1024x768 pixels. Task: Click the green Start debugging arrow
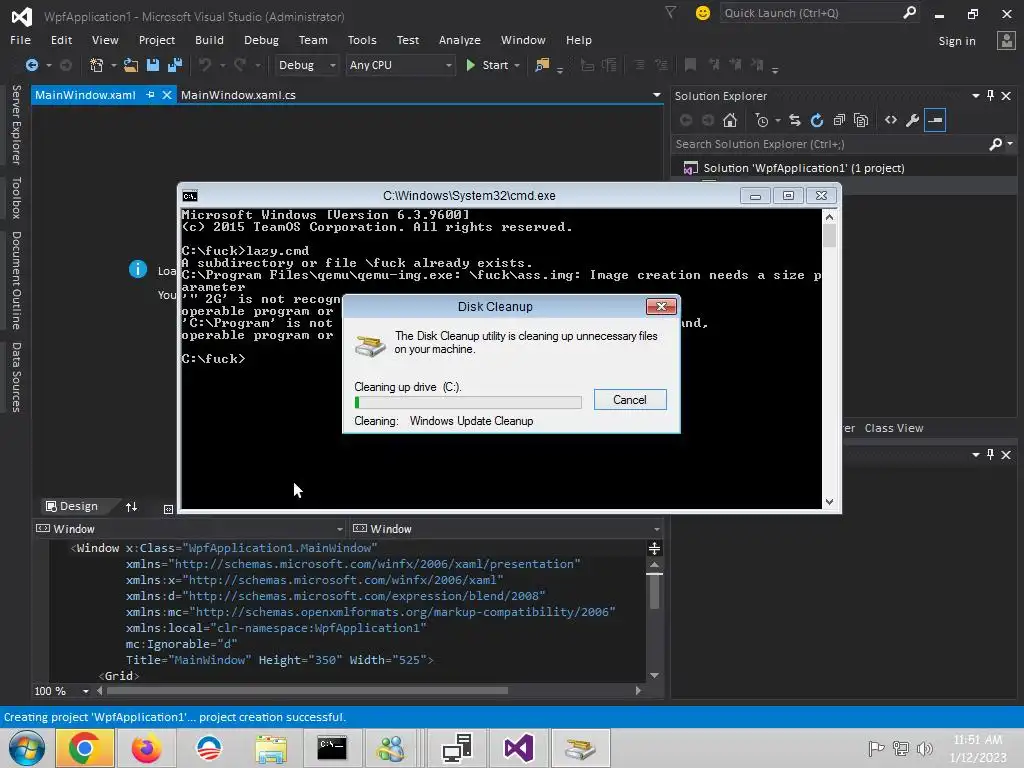[x=470, y=65]
